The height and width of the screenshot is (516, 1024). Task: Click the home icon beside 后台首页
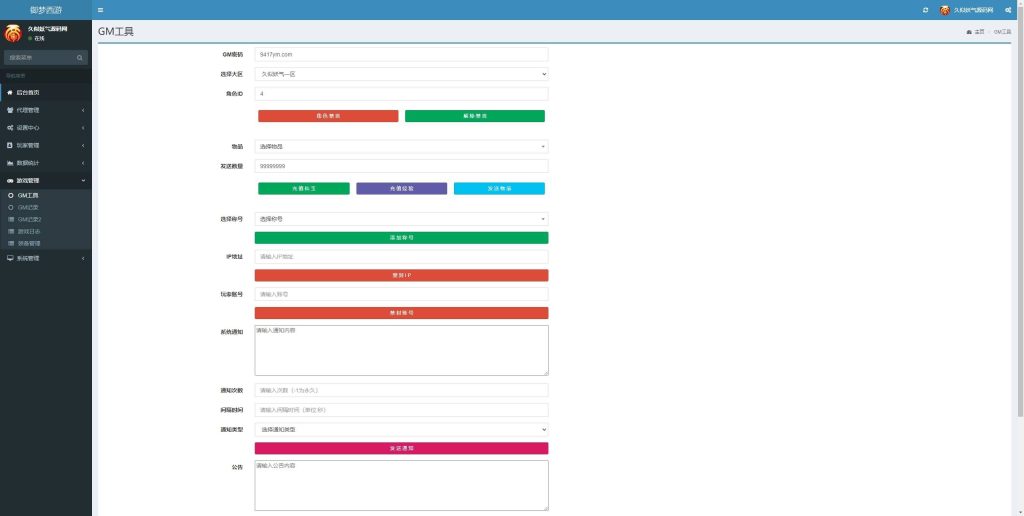[10, 92]
